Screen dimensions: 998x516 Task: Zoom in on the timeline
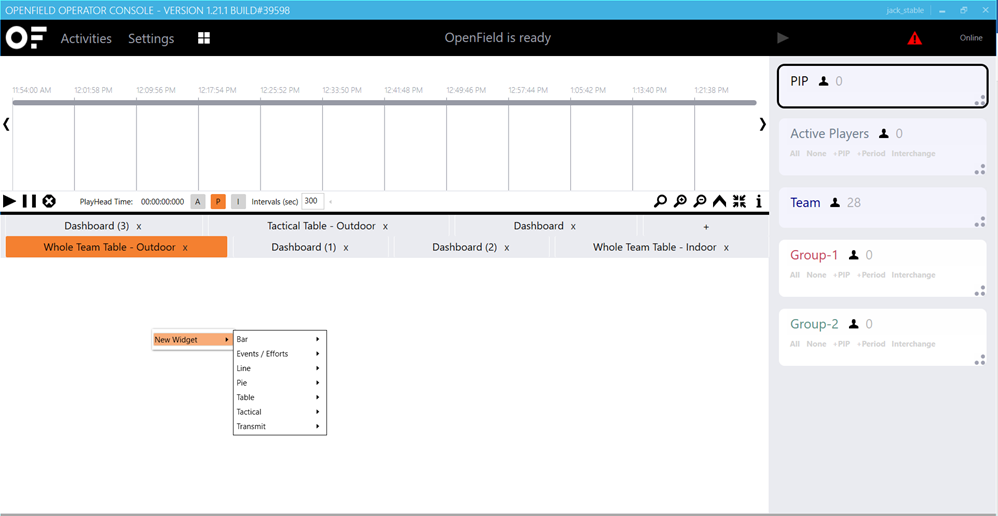[680, 201]
